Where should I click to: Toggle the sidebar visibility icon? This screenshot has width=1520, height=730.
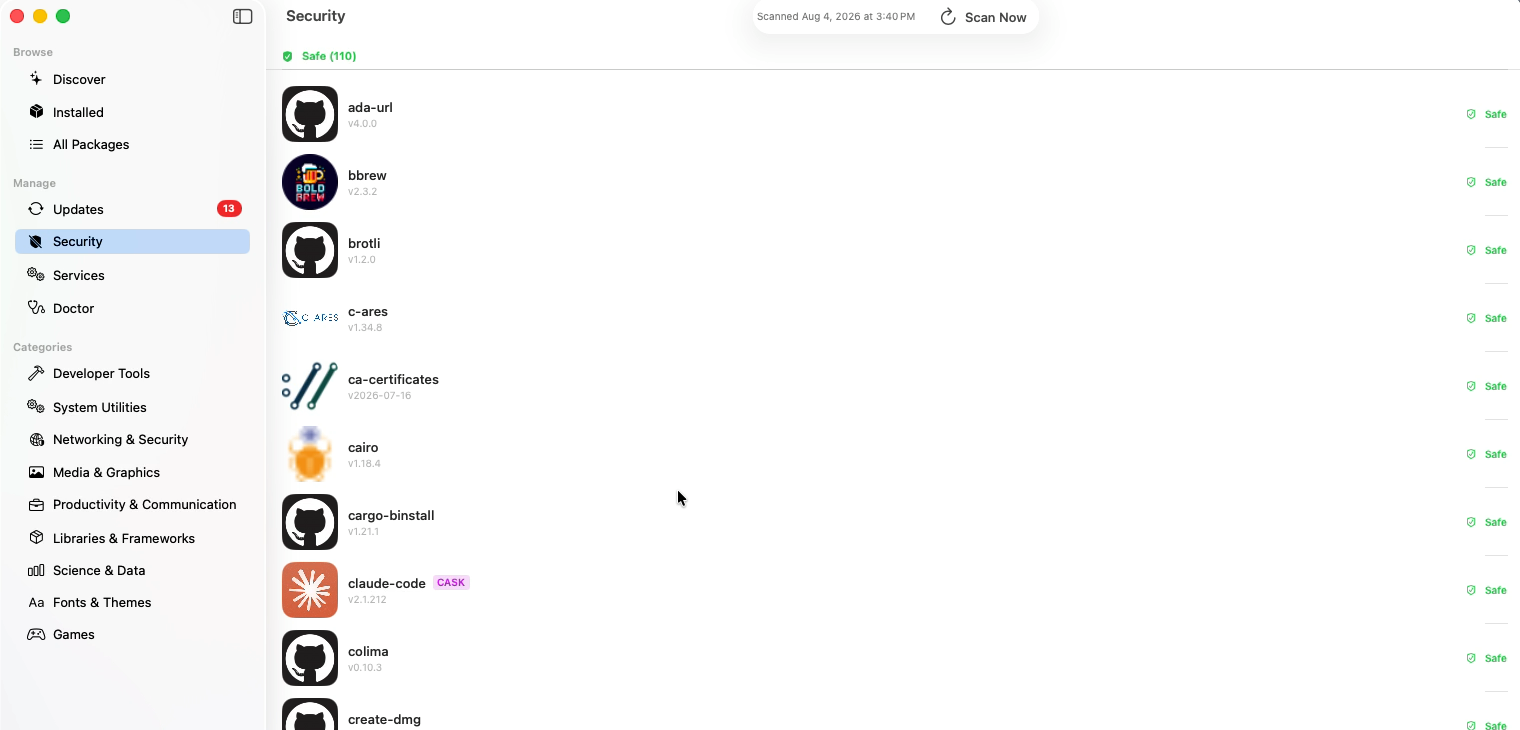243,16
